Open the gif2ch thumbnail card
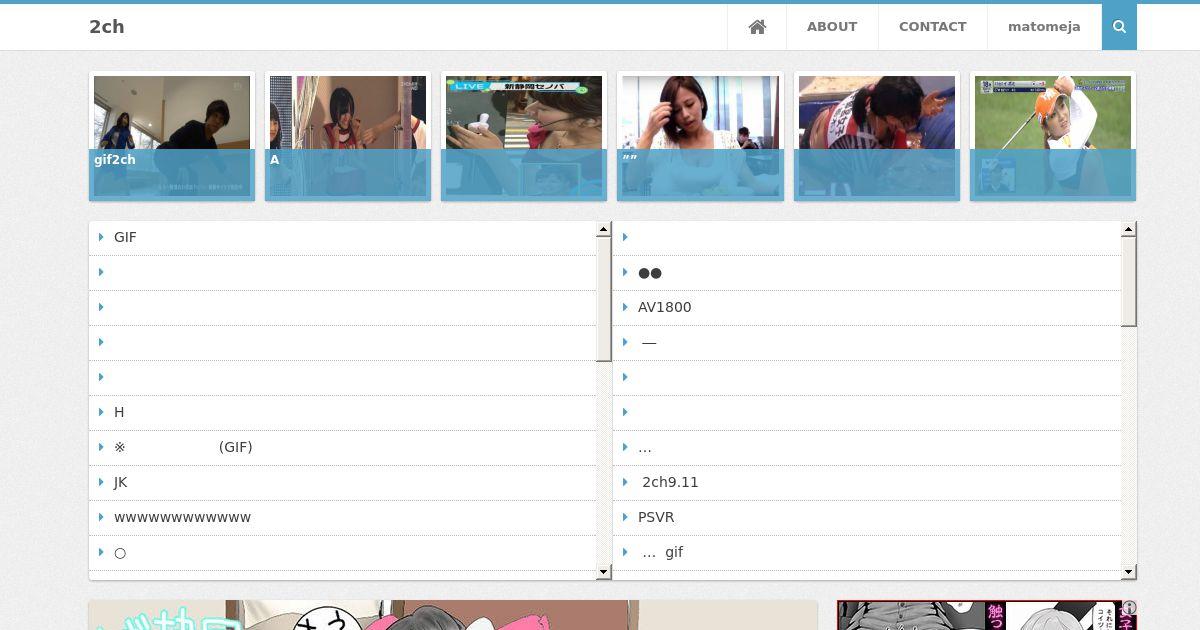The image size is (1200, 630). (x=172, y=136)
